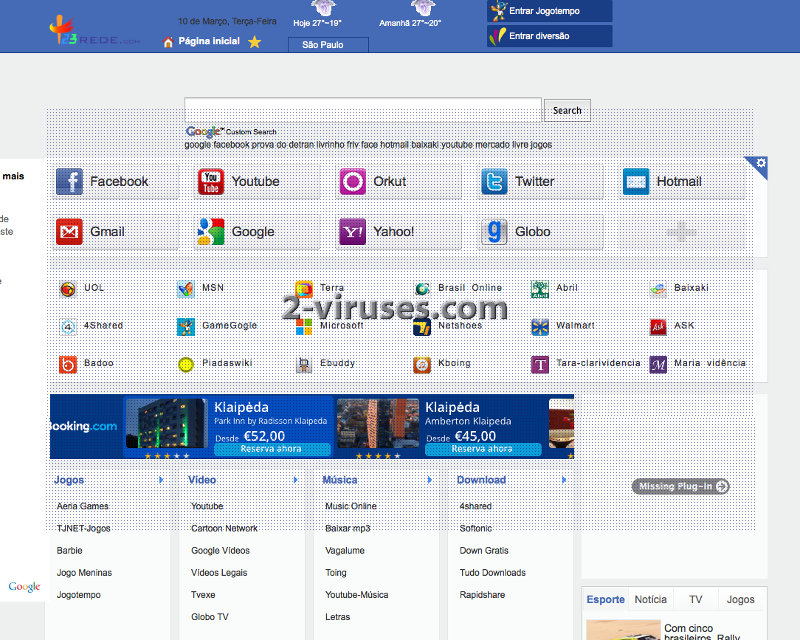Image resolution: width=800 pixels, height=640 pixels.
Task: Open the Aeria Games link
Action: 83,506
